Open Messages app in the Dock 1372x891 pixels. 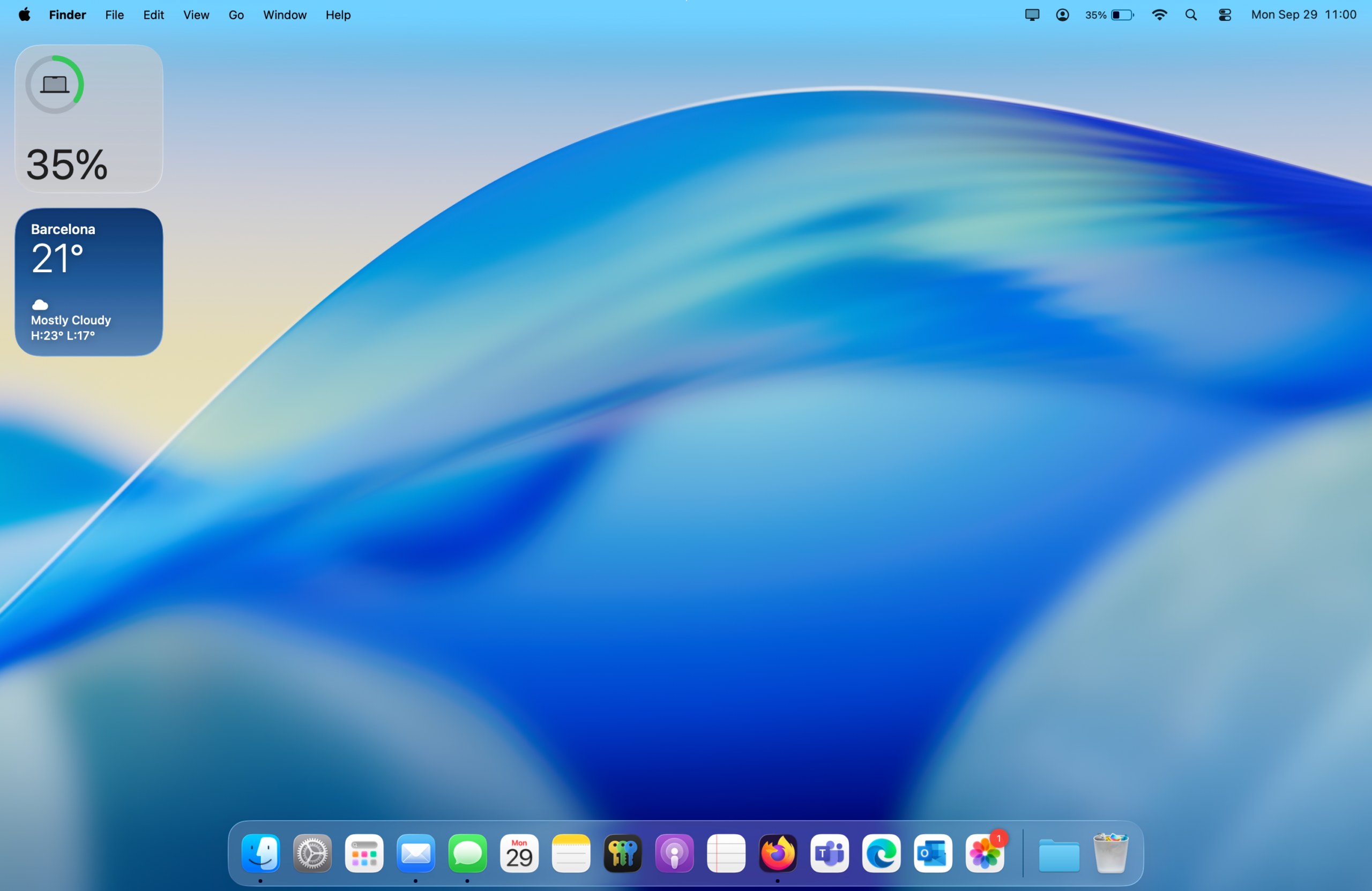[467, 853]
